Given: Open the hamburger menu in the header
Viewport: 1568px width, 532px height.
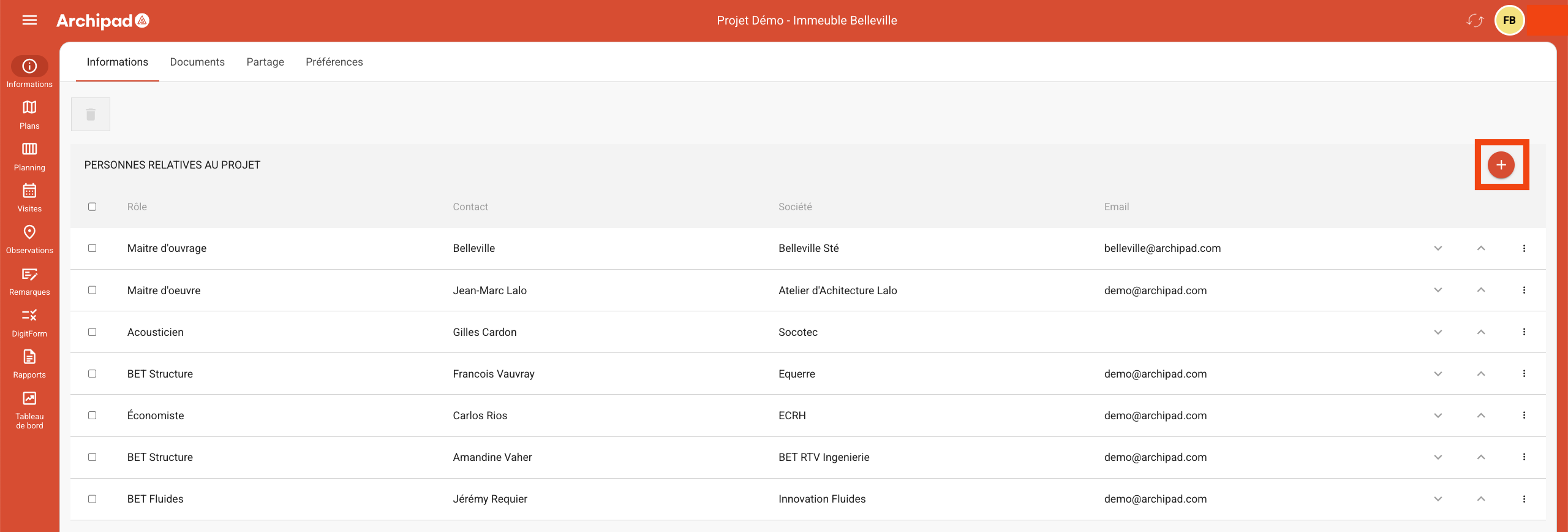Looking at the screenshot, I should pos(29,20).
